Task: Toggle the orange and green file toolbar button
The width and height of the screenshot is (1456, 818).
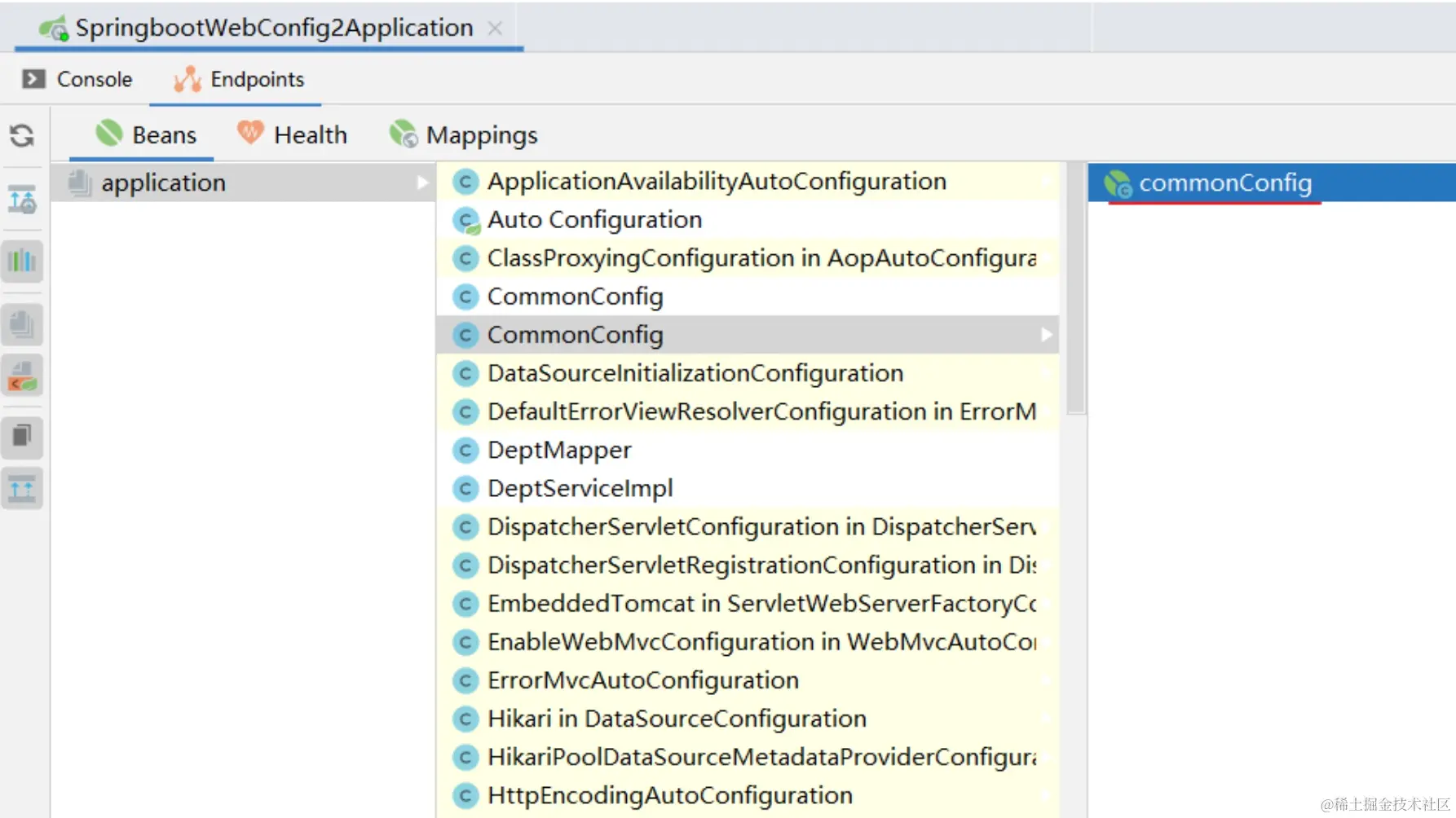Action: [22, 376]
